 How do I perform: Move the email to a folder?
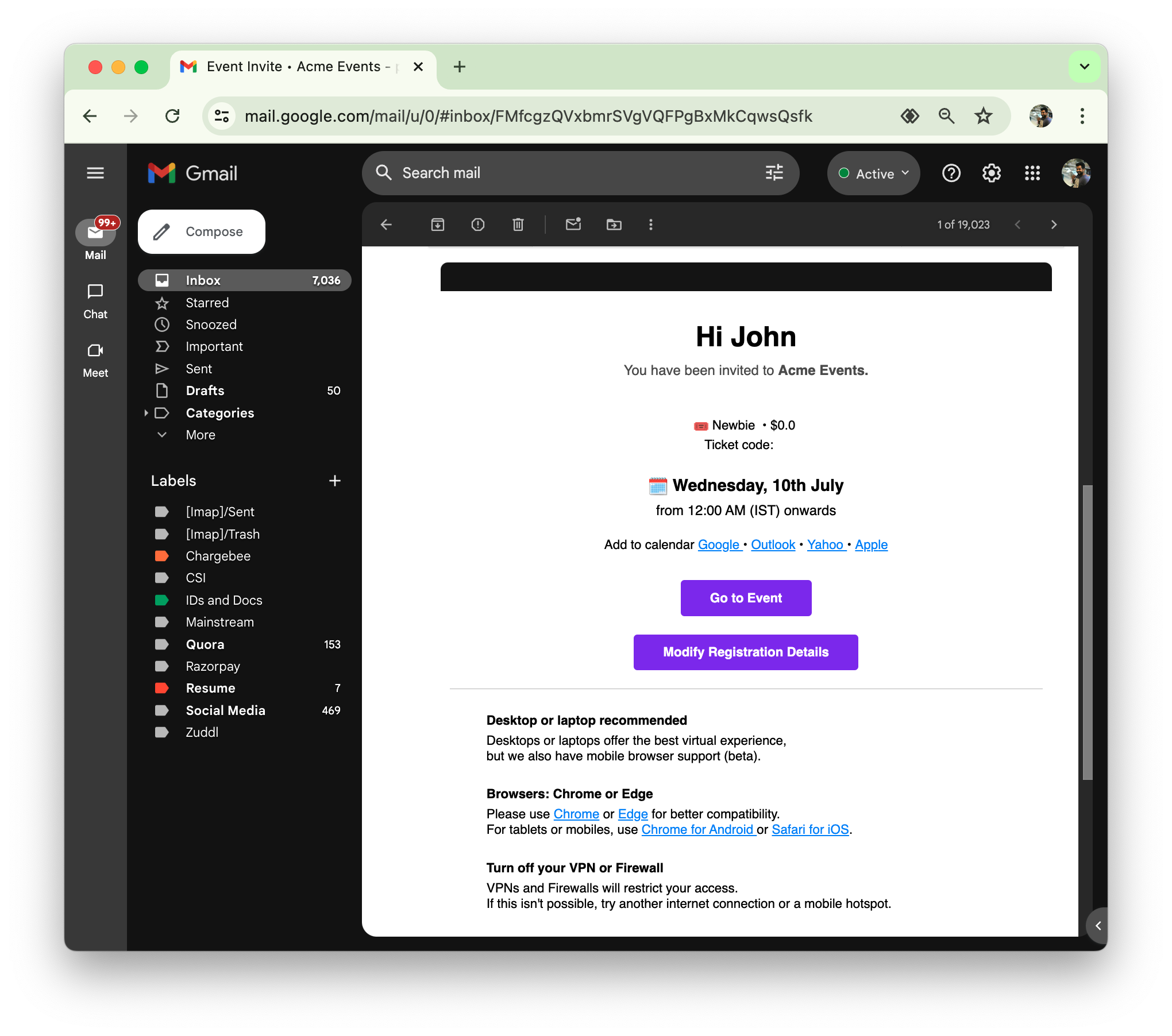tap(614, 225)
